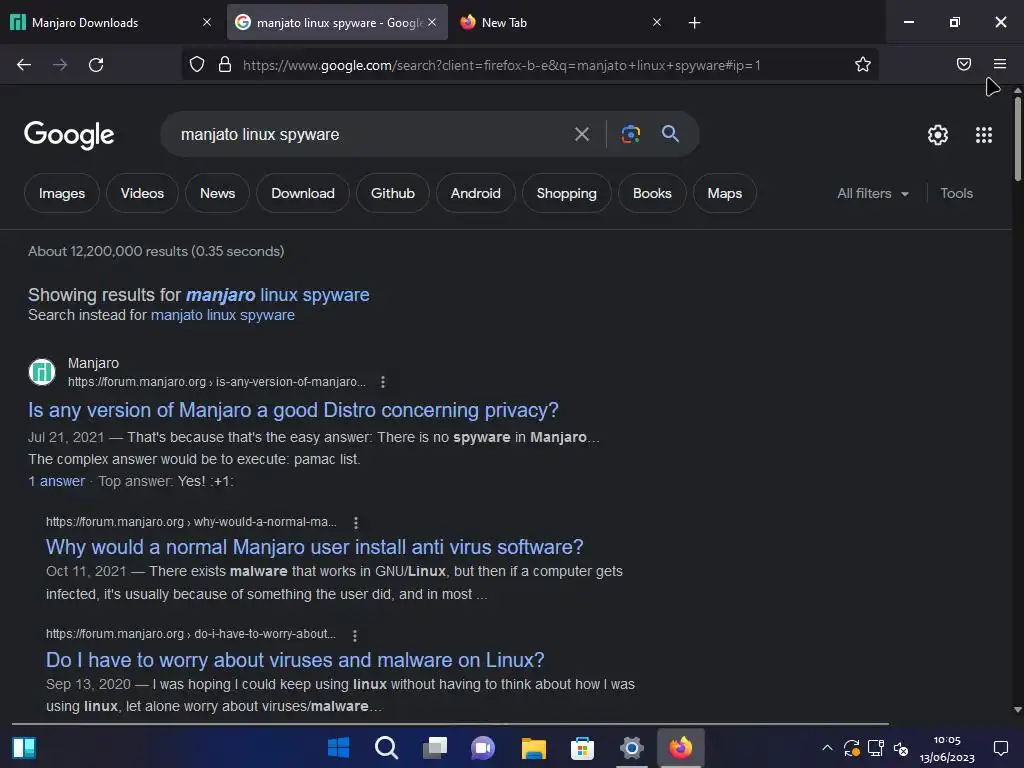Click the Google search magnifier button

click(x=670, y=134)
